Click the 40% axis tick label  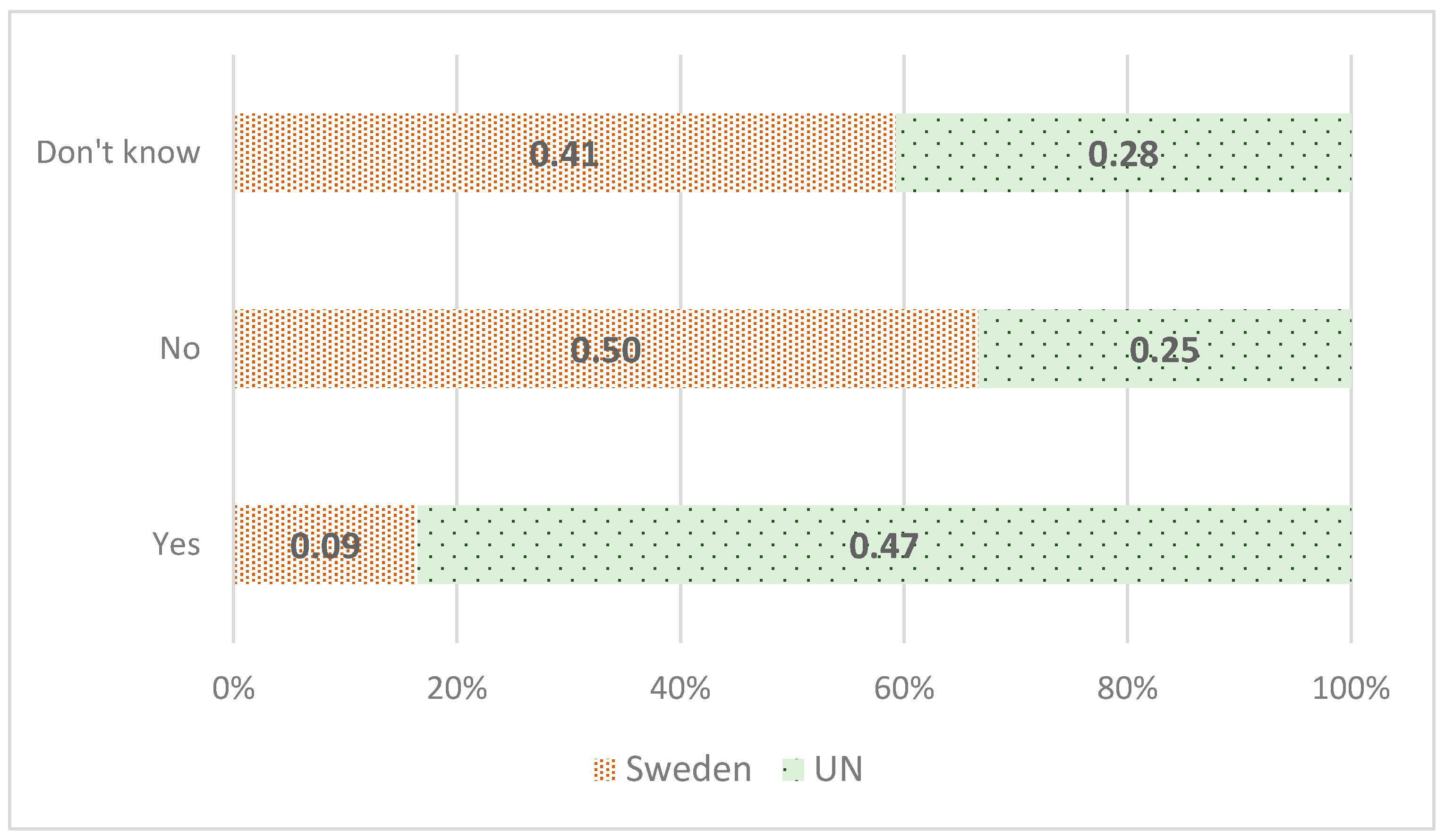(x=680, y=688)
